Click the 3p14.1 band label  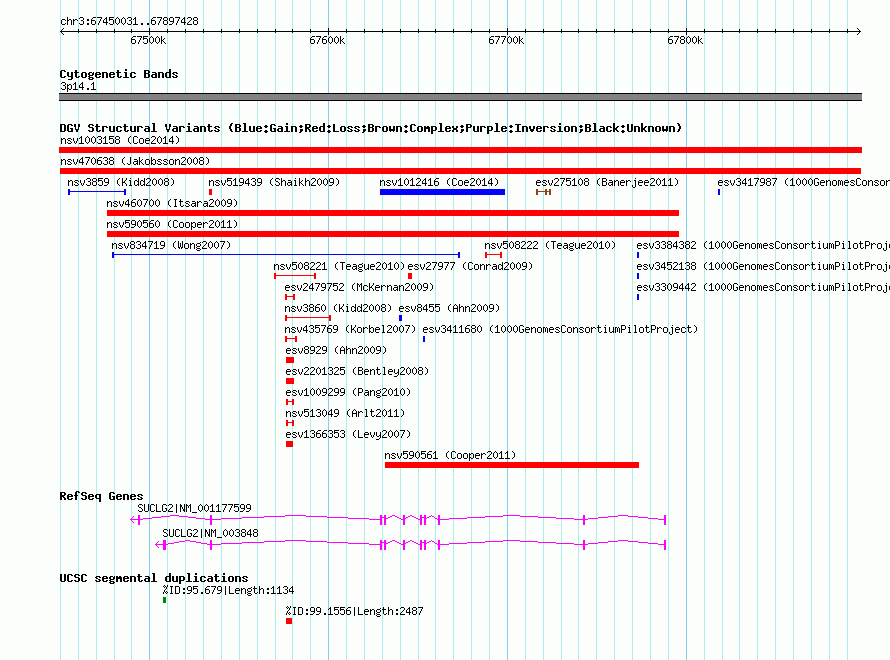(x=78, y=86)
